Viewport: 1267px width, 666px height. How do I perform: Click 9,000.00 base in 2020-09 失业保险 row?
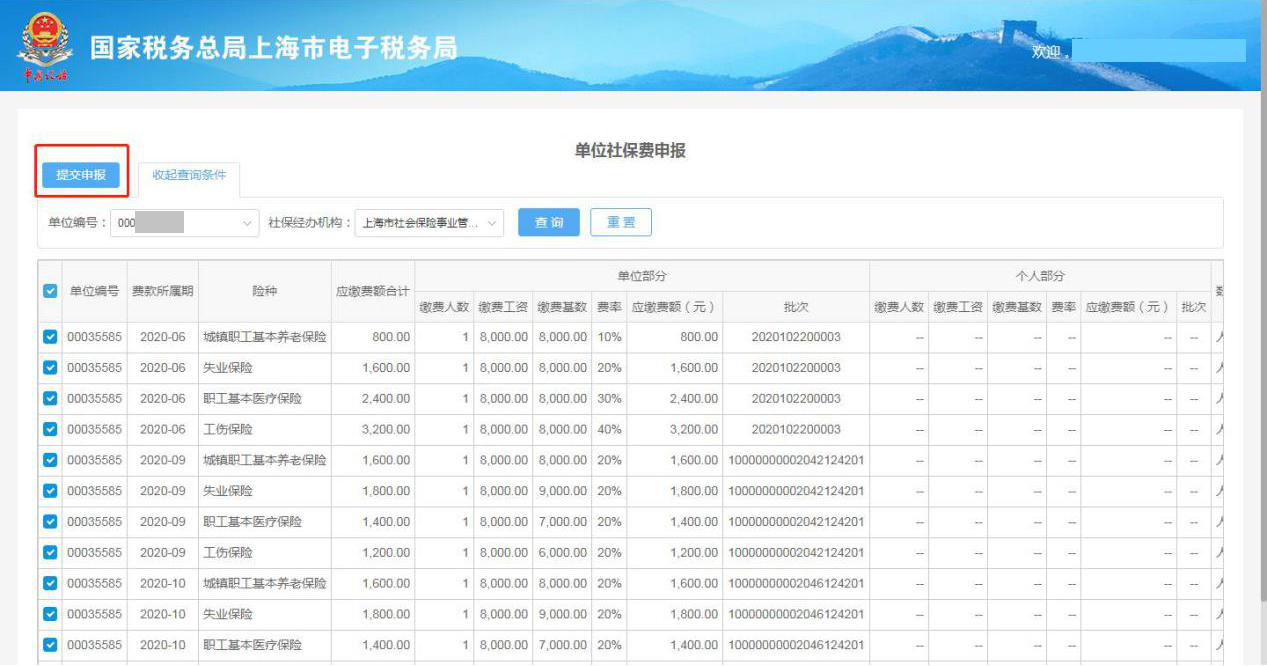coord(562,491)
